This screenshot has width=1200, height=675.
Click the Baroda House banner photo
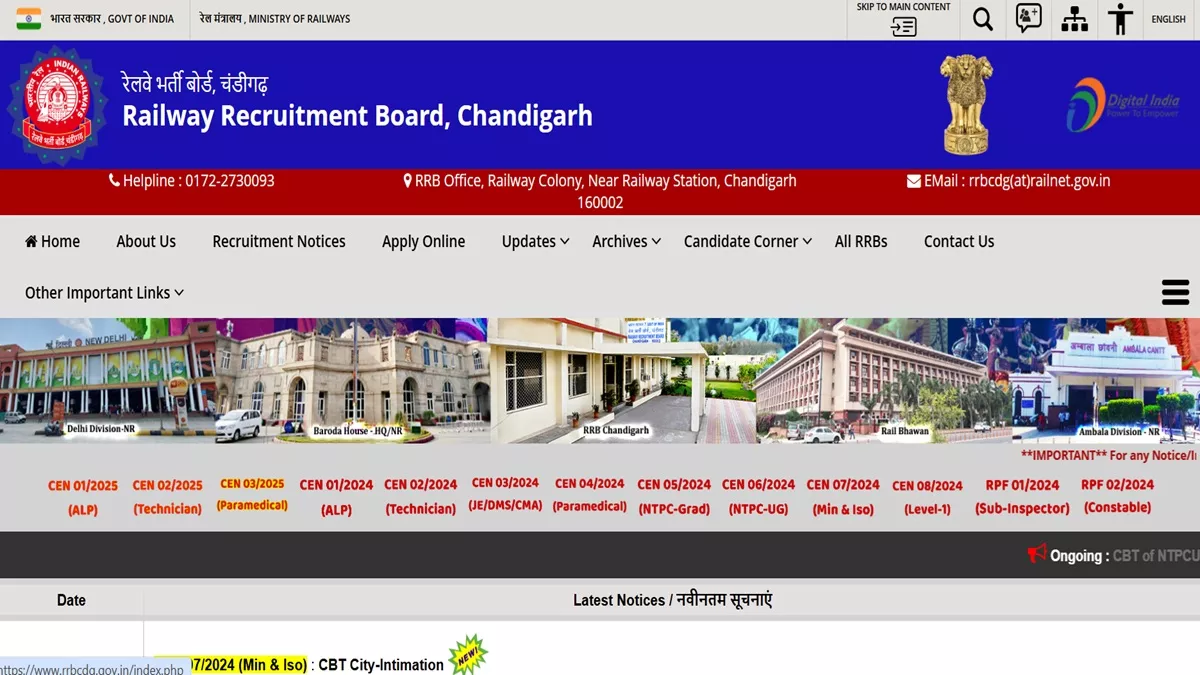[x=352, y=381]
